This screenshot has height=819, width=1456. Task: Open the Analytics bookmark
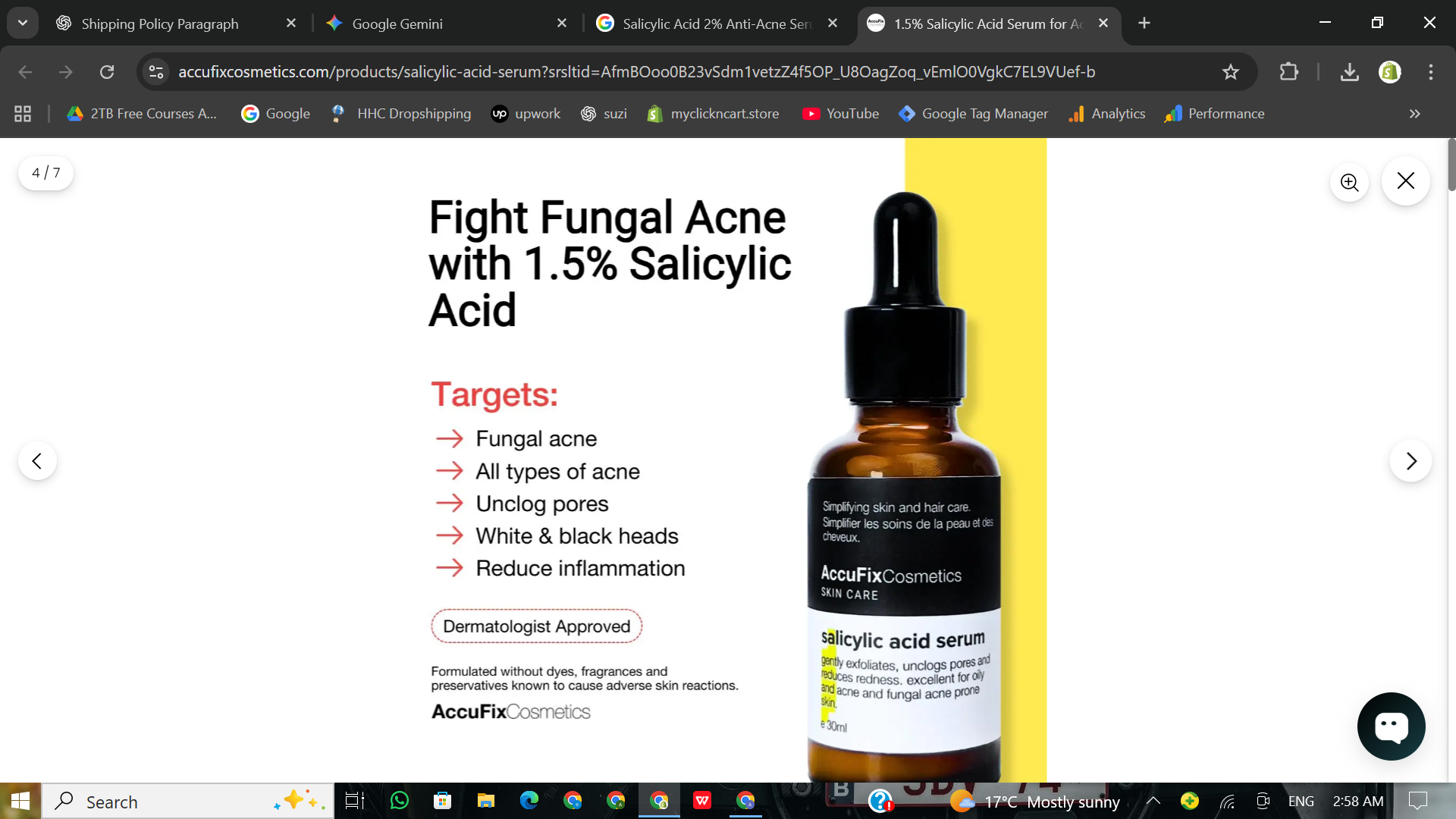1106,113
